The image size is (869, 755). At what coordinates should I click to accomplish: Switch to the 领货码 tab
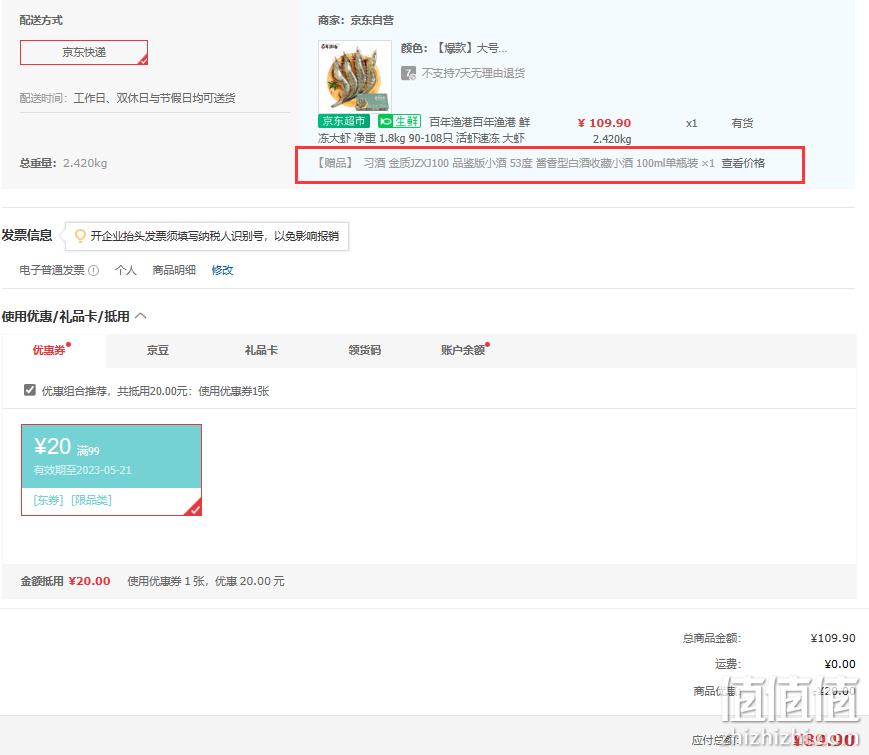(364, 350)
